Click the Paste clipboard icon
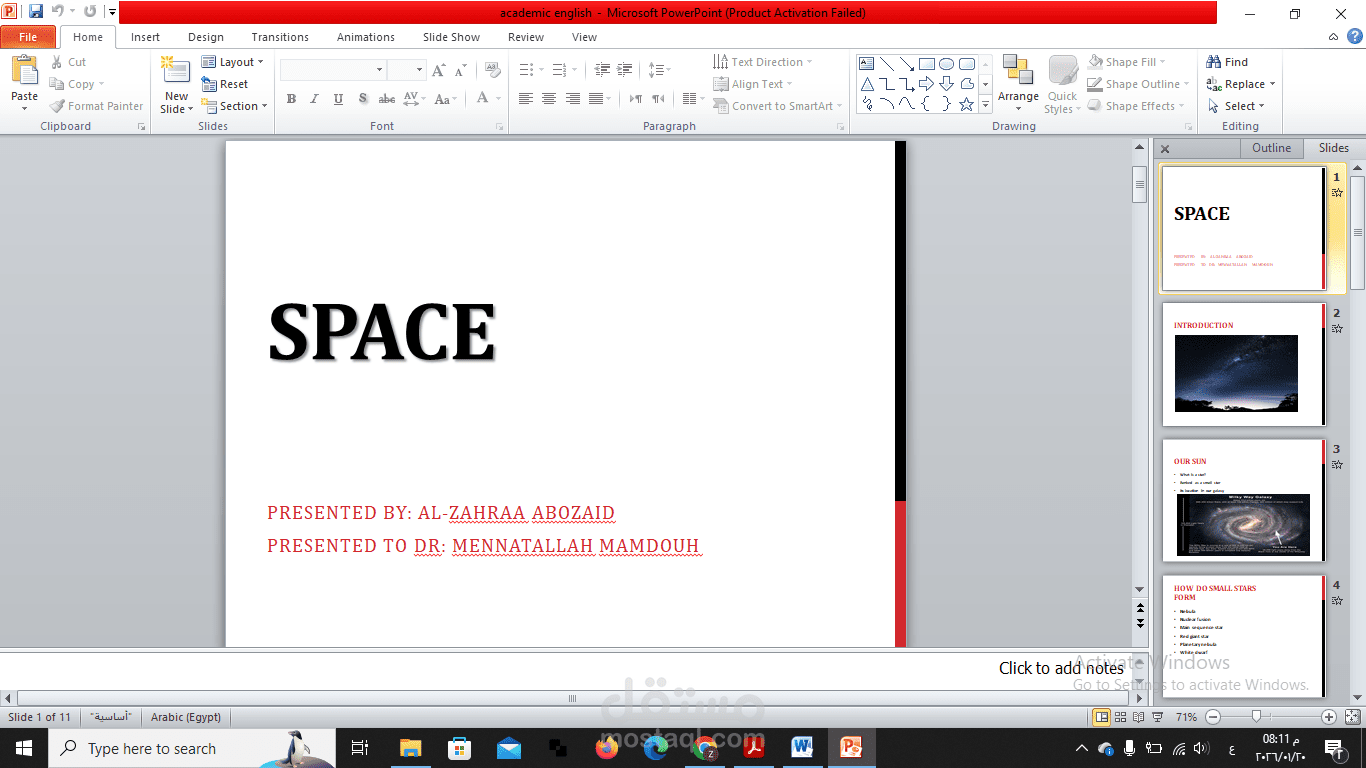1366x768 pixels. point(24,70)
